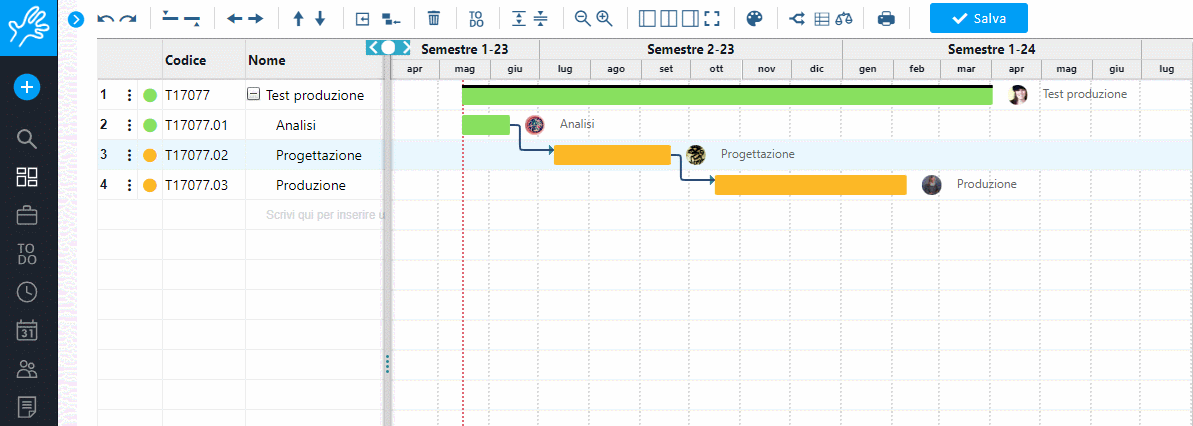Open row menu for task T17077.02

point(129,155)
